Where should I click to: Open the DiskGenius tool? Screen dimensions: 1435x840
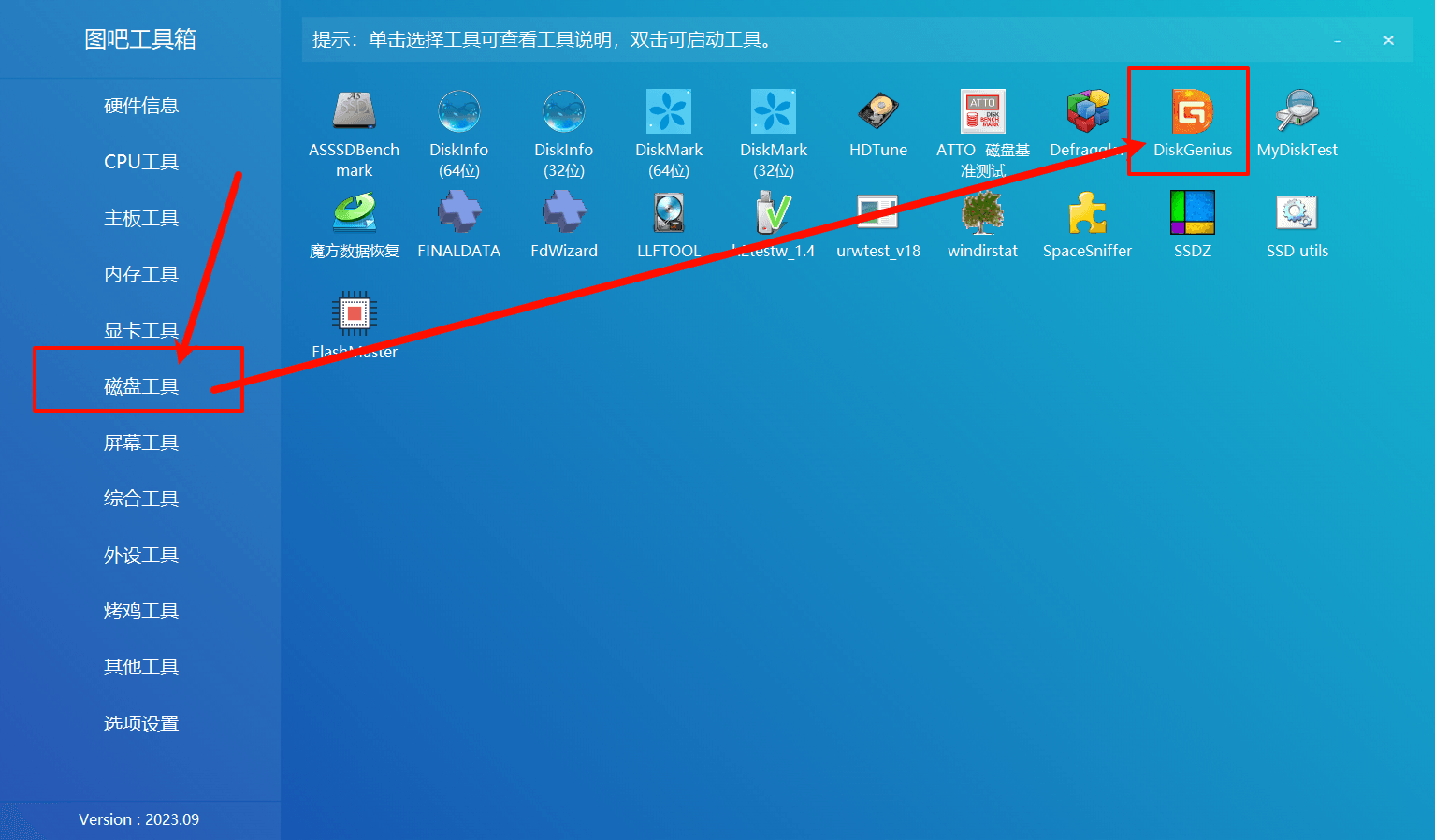[1192, 113]
